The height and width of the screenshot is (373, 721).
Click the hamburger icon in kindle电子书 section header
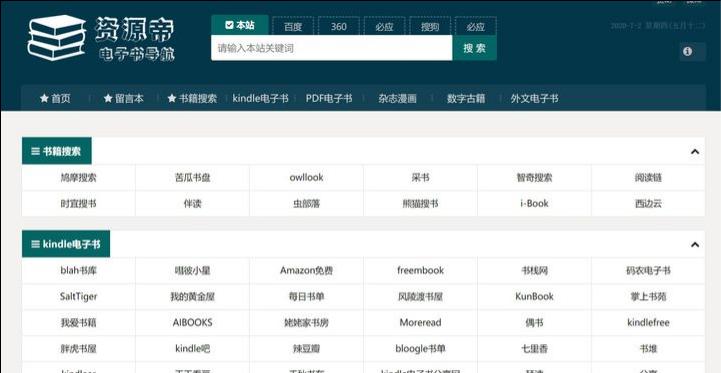click(35, 244)
